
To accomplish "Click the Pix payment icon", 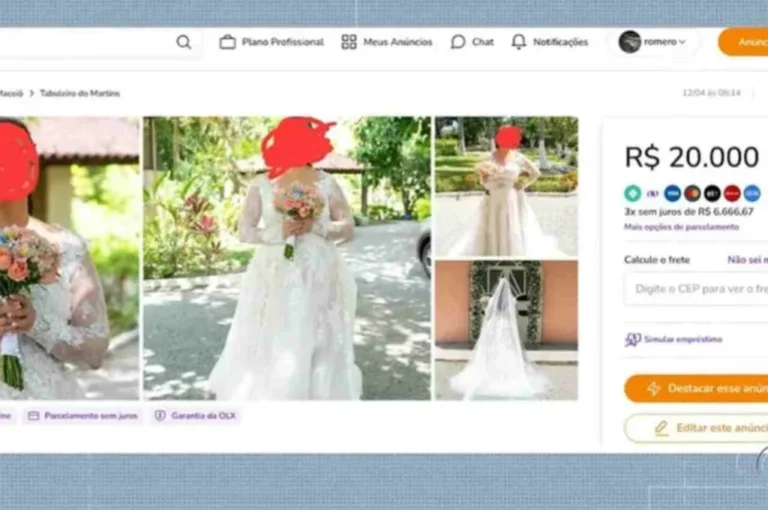I will coord(633,193).
